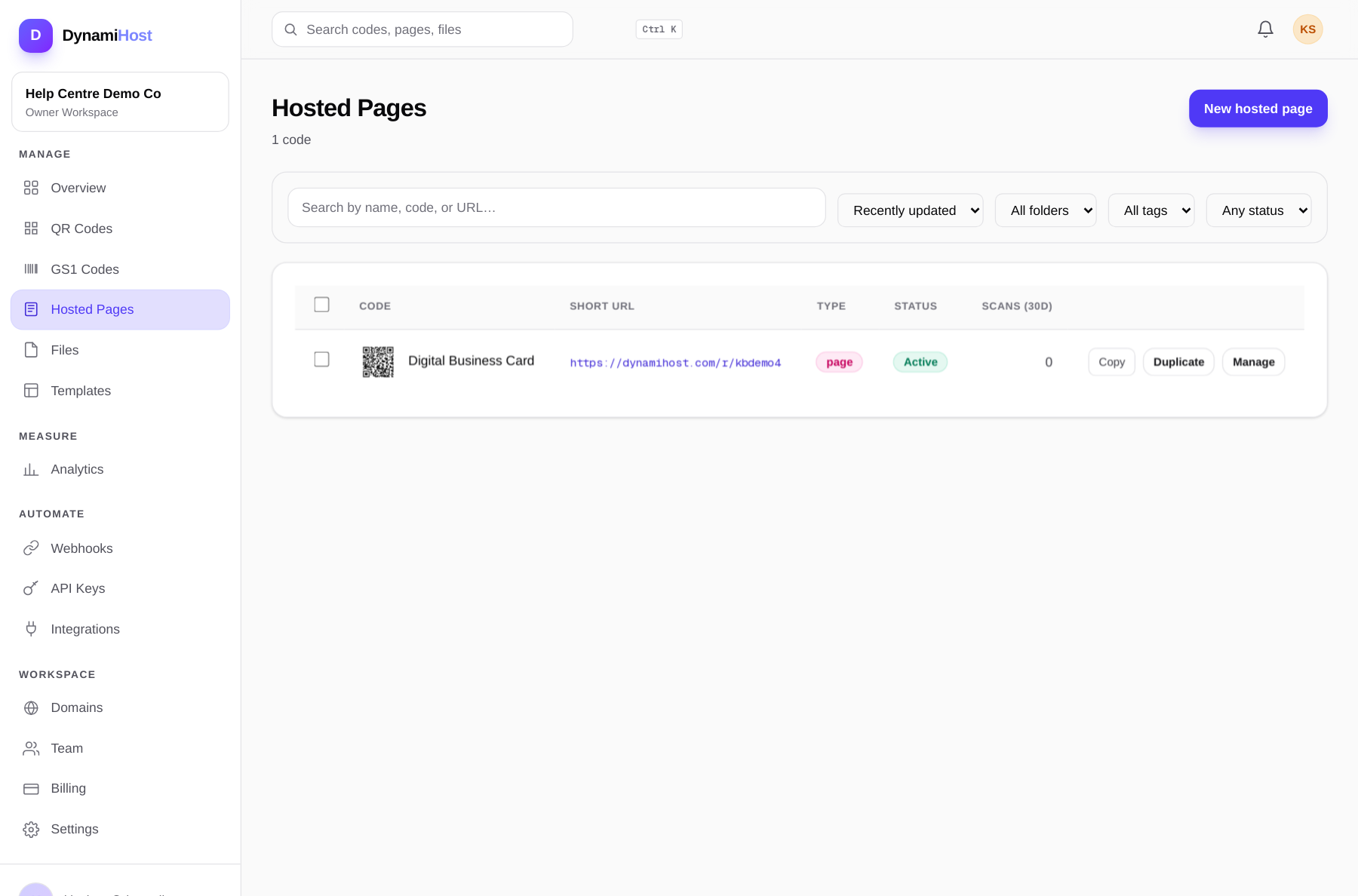Click the STATUS column header
The height and width of the screenshot is (896, 1358).
[x=916, y=306]
